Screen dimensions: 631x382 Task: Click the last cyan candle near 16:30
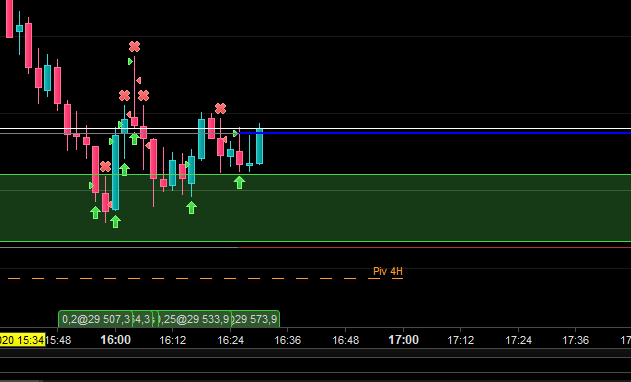(x=260, y=146)
